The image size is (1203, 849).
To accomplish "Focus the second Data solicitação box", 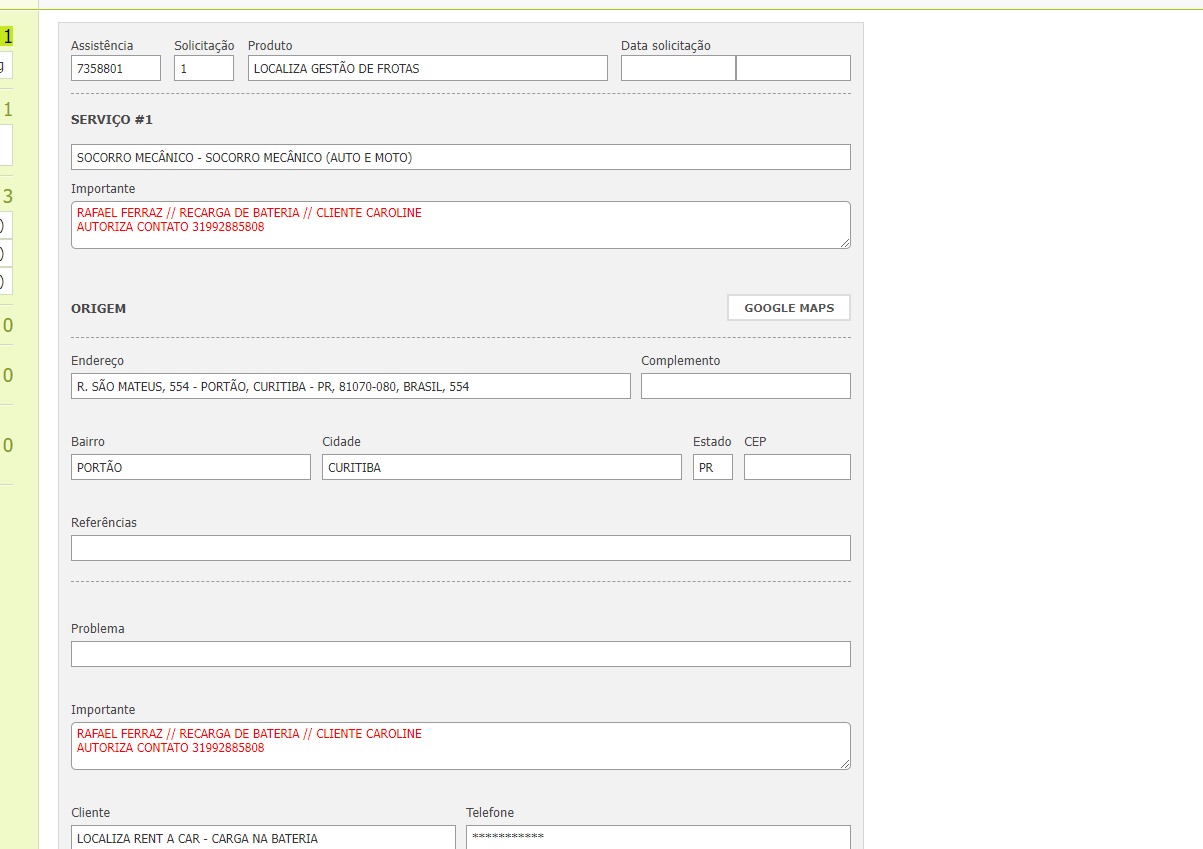I will coord(793,68).
